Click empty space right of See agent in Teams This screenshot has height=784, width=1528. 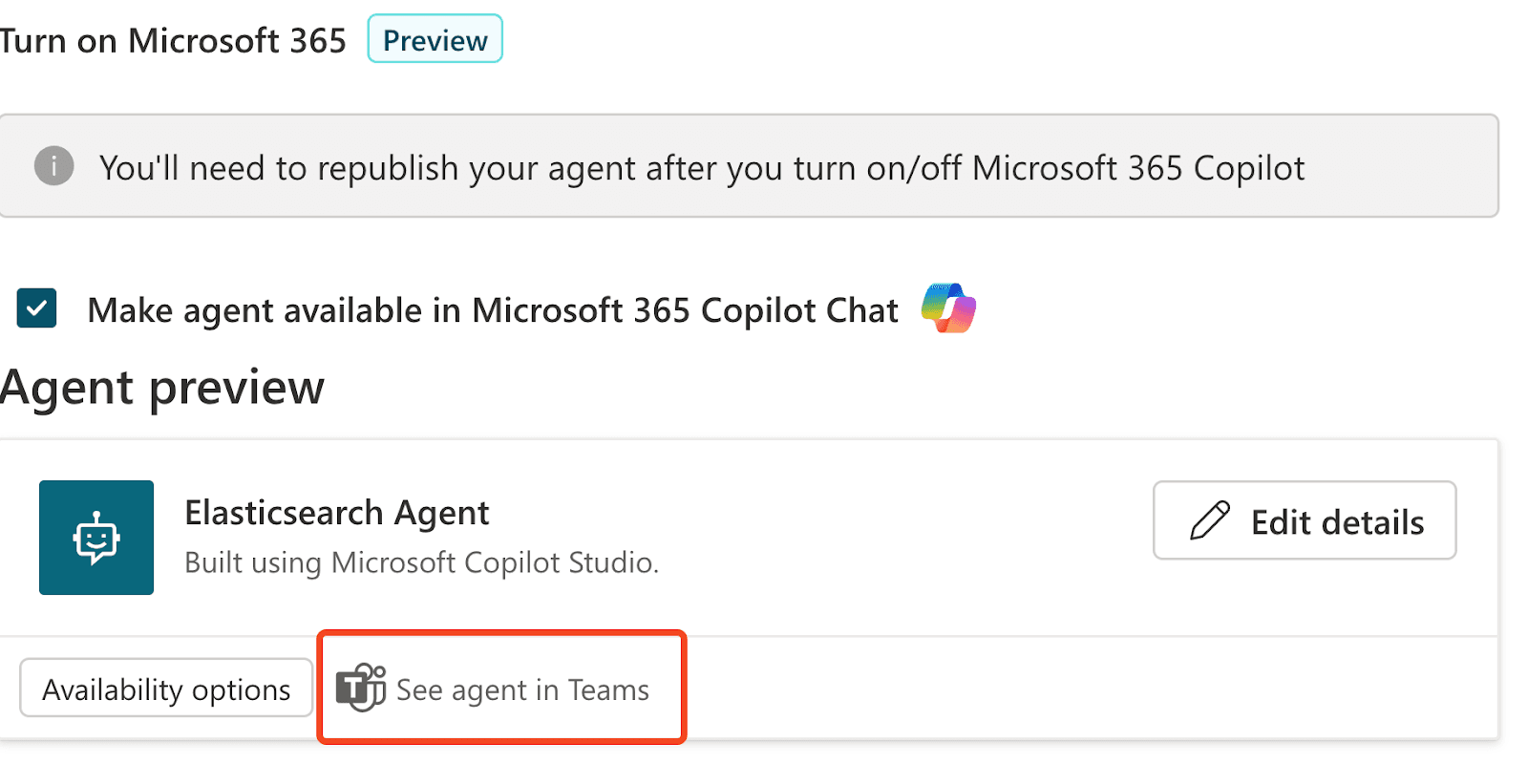coord(1050,689)
